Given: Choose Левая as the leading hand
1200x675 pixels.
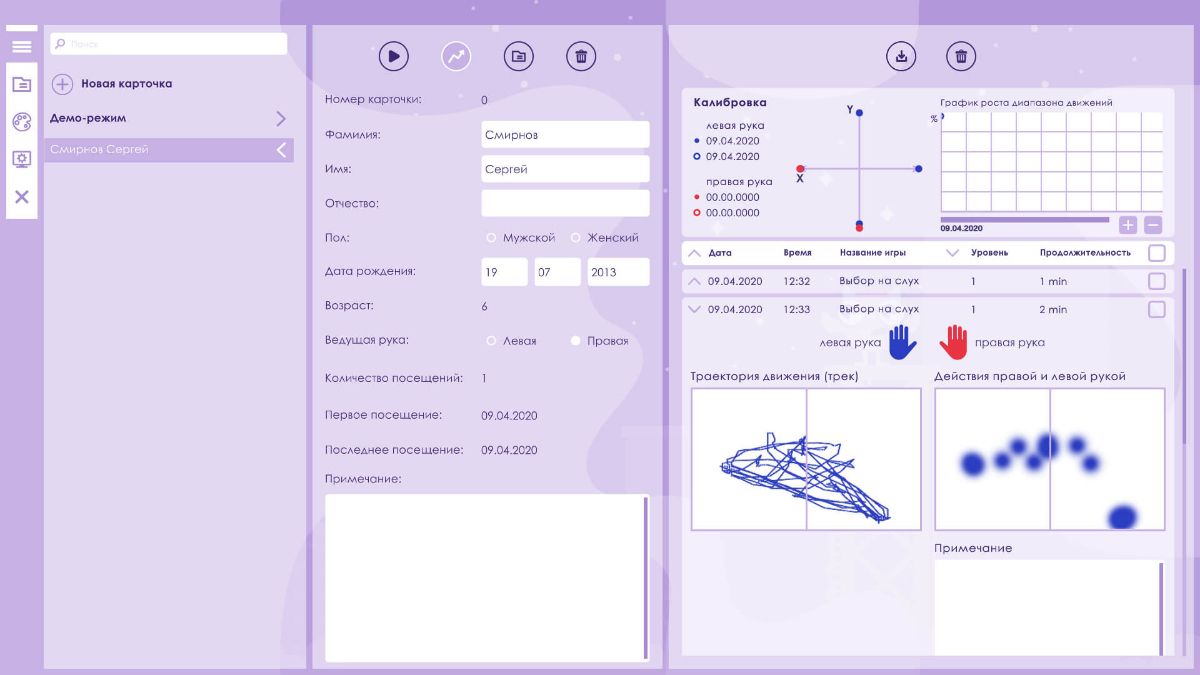Looking at the screenshot, I should coord(491,341).
